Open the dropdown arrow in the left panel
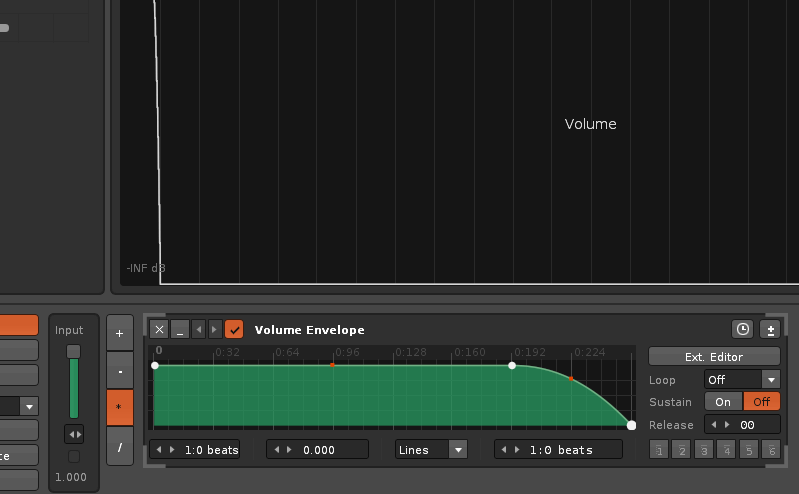The height and width of the screenshot is (494, 799). coord(29,406)
